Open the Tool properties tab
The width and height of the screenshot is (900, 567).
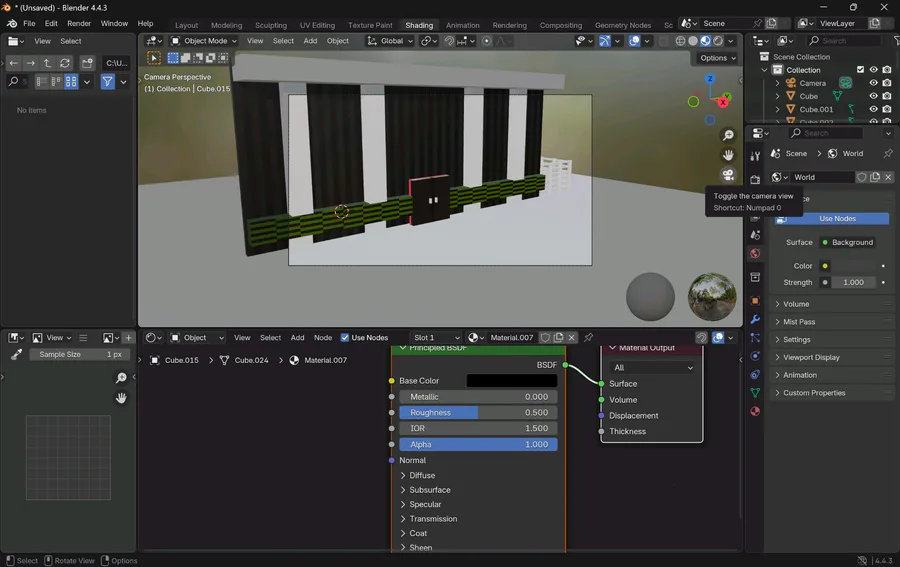[x=755, y=156]
